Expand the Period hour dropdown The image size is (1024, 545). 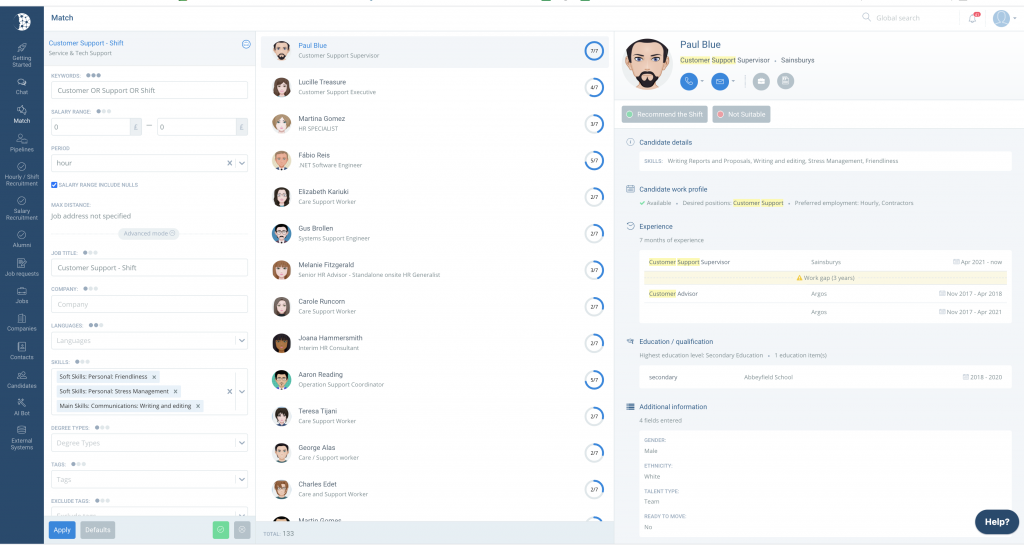tap(242, 163)
